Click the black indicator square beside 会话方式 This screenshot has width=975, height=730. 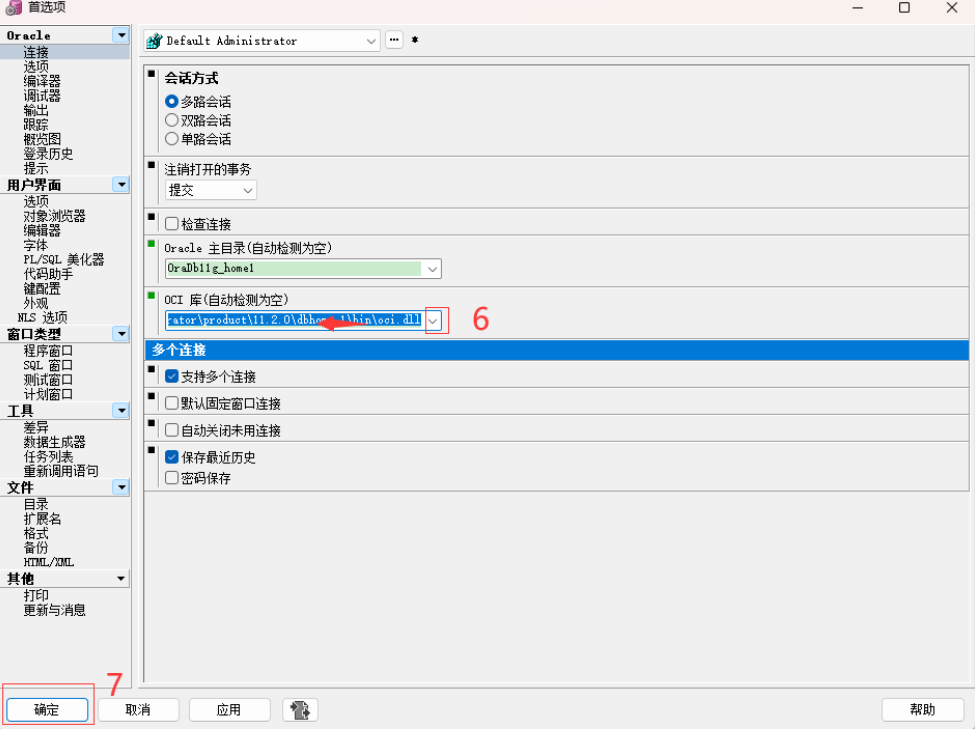[x=152, y=74]
